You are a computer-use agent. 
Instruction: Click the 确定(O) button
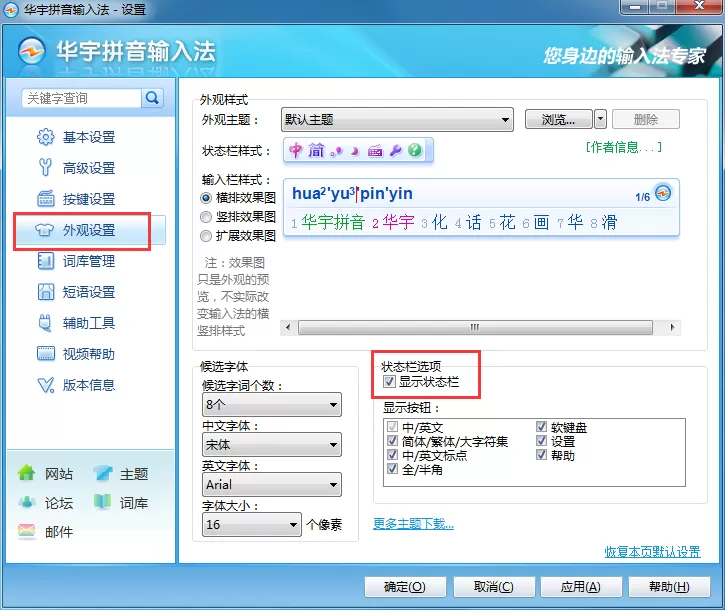(405, 587)
